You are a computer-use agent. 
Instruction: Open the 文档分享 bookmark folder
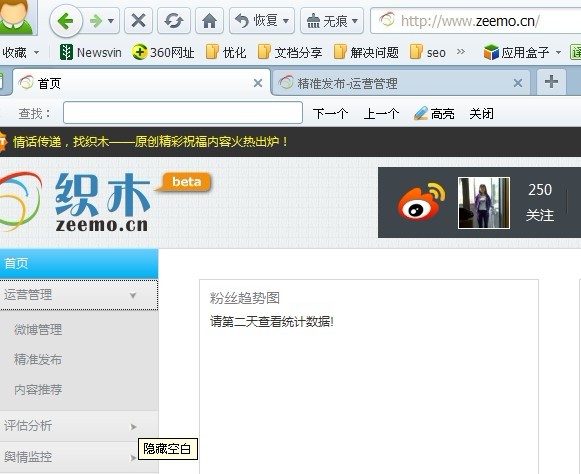[x=290, y=52]
